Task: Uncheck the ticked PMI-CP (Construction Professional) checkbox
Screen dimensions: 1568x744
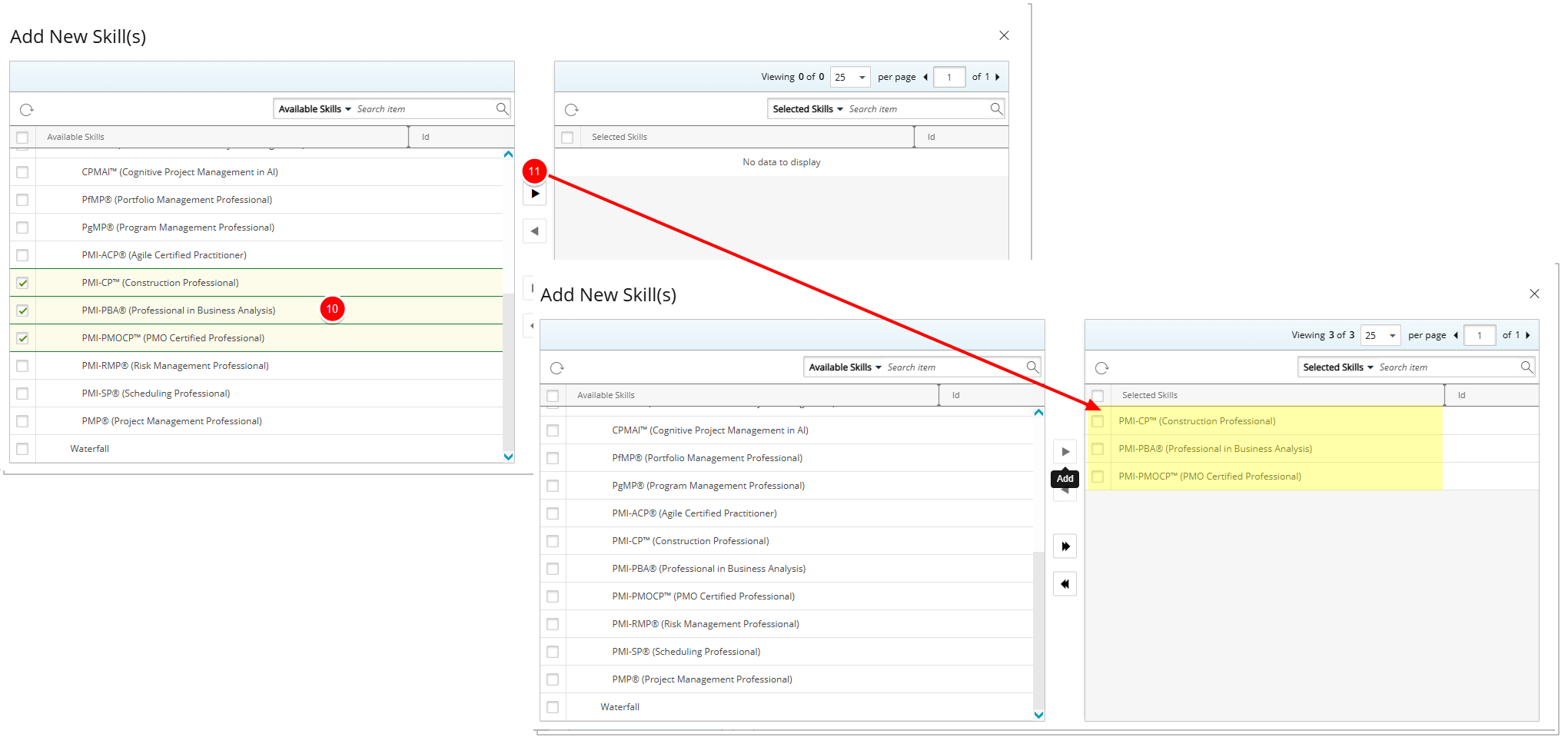Action: coord(22,283)
